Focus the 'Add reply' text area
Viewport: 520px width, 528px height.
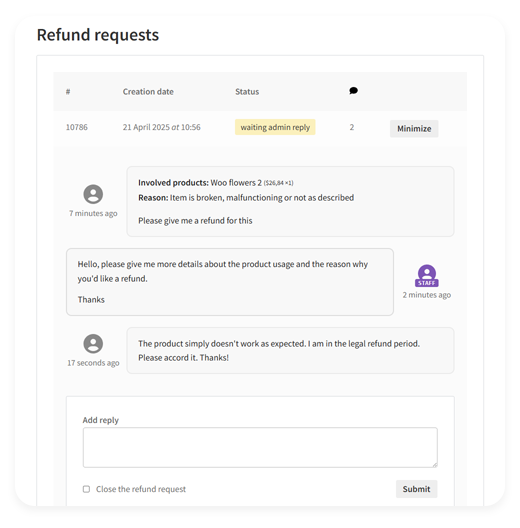[x=260, y=448]
